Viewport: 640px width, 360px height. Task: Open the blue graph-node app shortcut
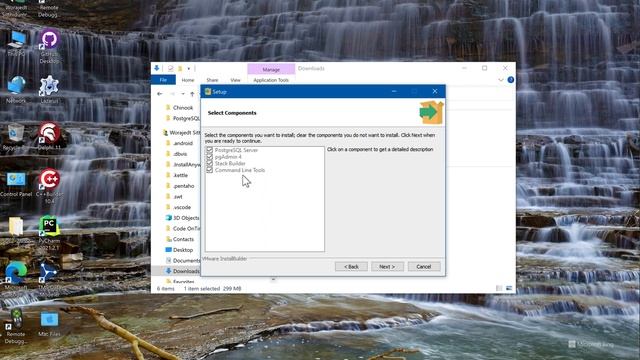[49, 273]
